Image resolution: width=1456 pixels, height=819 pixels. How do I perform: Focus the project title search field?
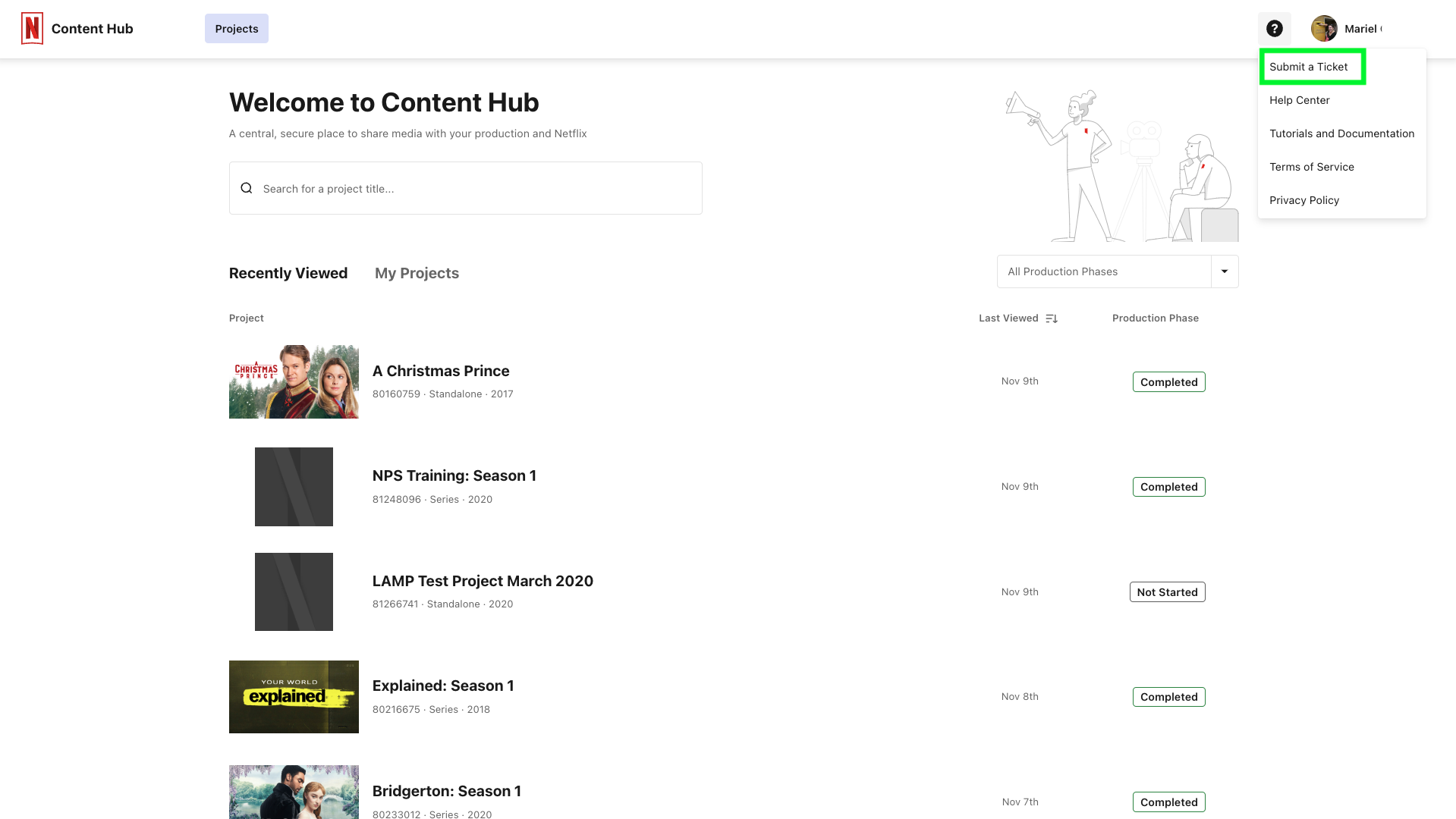tap(466, 188)
